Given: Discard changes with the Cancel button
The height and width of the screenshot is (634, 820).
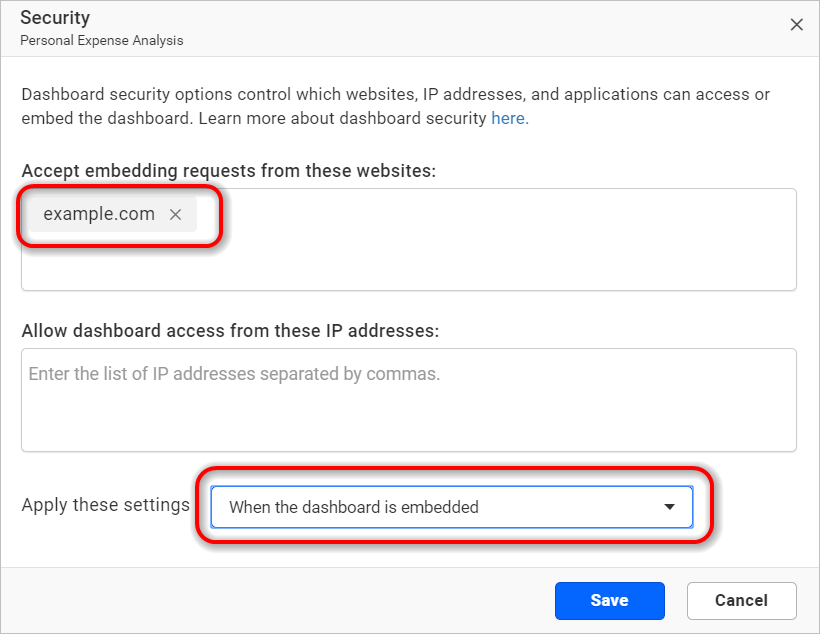Looking at the screenshot, I should [741, 600].
